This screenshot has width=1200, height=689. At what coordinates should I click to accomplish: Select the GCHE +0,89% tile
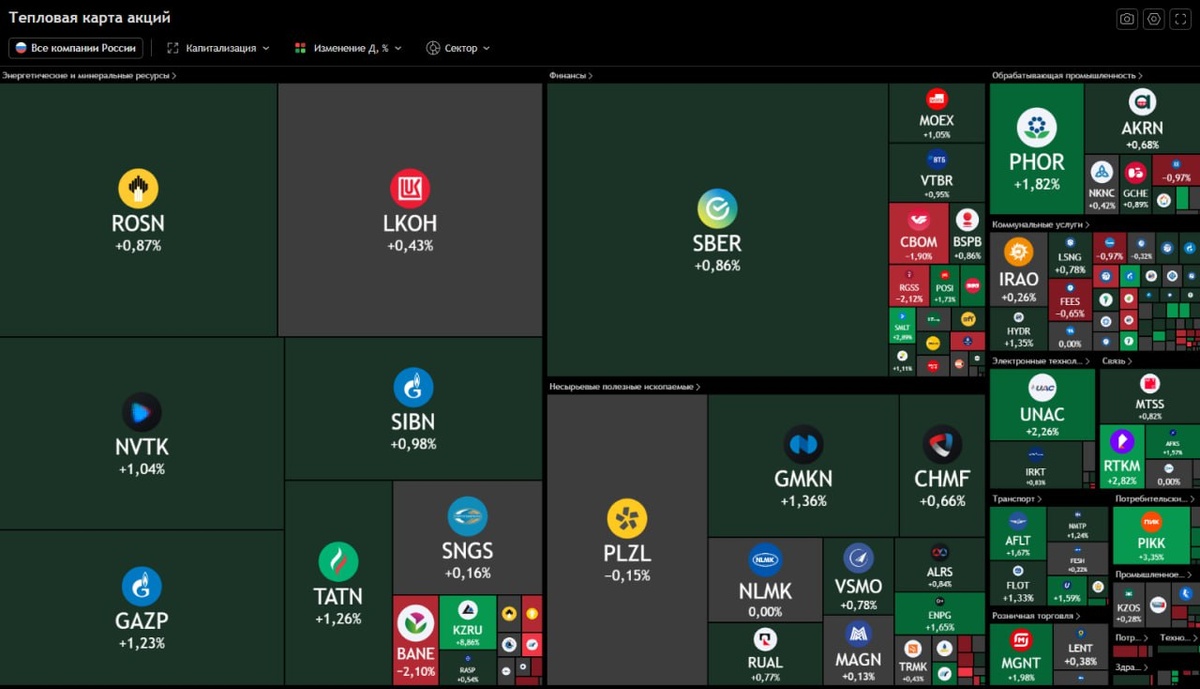[1135, 184]
